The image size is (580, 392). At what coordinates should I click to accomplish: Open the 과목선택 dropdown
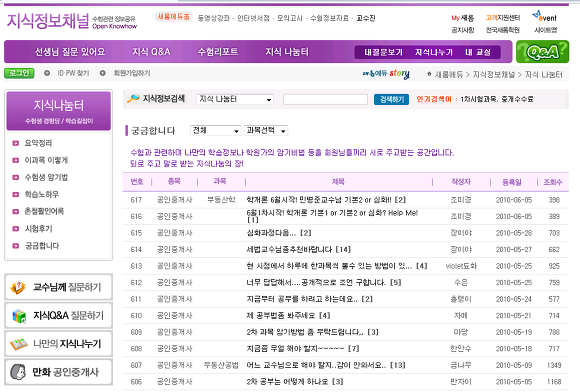click(266, 131)
